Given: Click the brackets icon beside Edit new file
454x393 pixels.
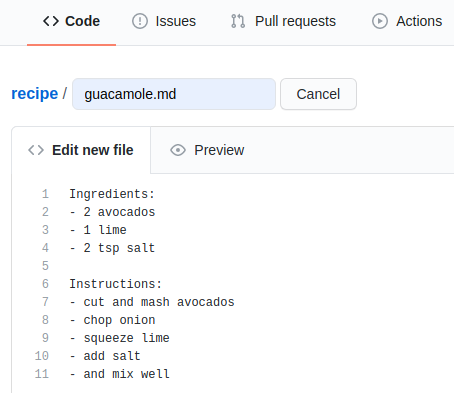Looking at the screenshot, I should click(36, 150).
